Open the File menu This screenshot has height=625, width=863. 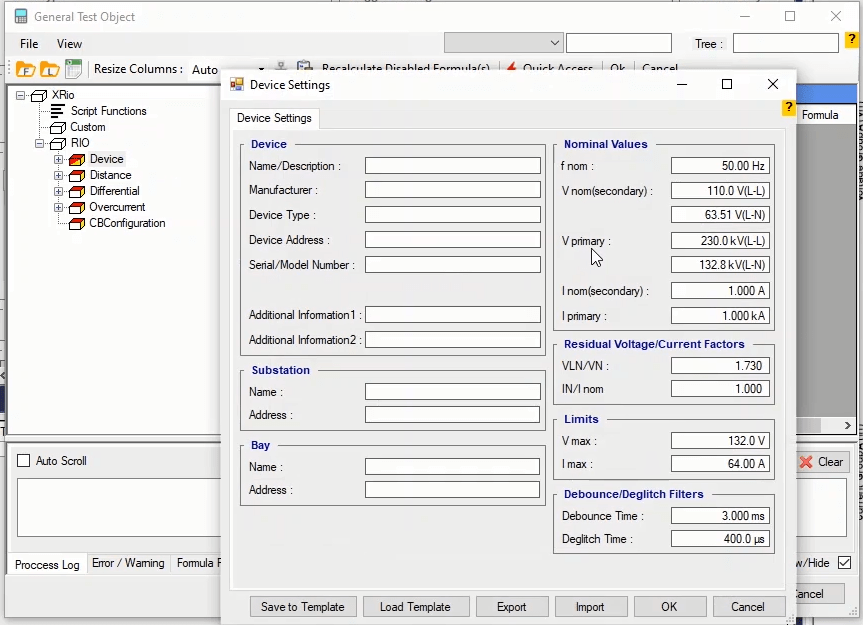click(x=29, y=44)
